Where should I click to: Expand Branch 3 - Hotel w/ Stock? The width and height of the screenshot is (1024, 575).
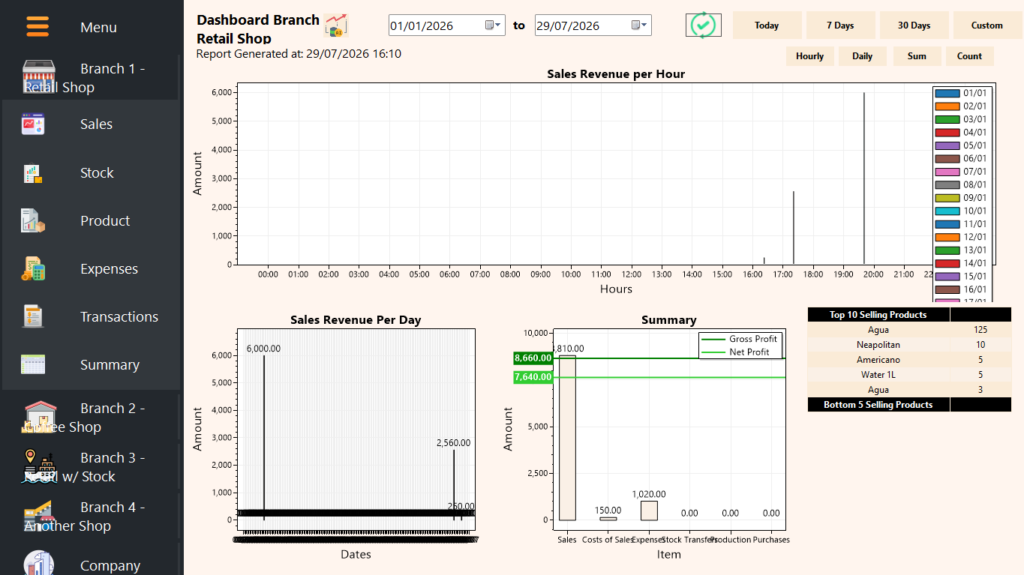pos(91,467)
